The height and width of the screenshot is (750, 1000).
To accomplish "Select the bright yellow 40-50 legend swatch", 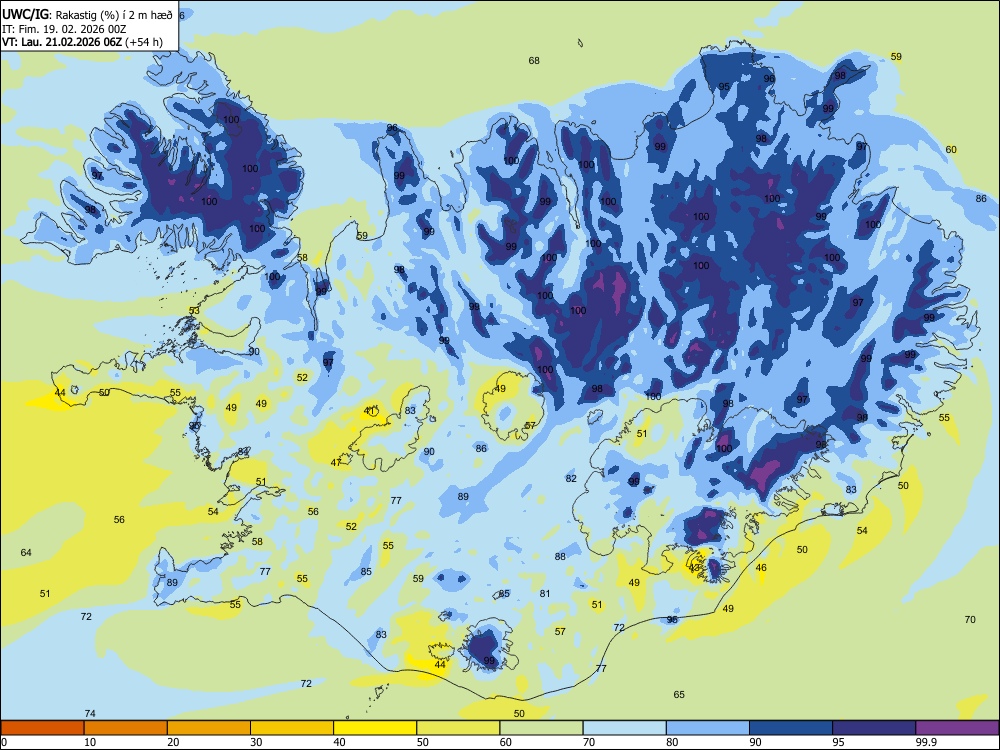I will click(x=375, y=728).
